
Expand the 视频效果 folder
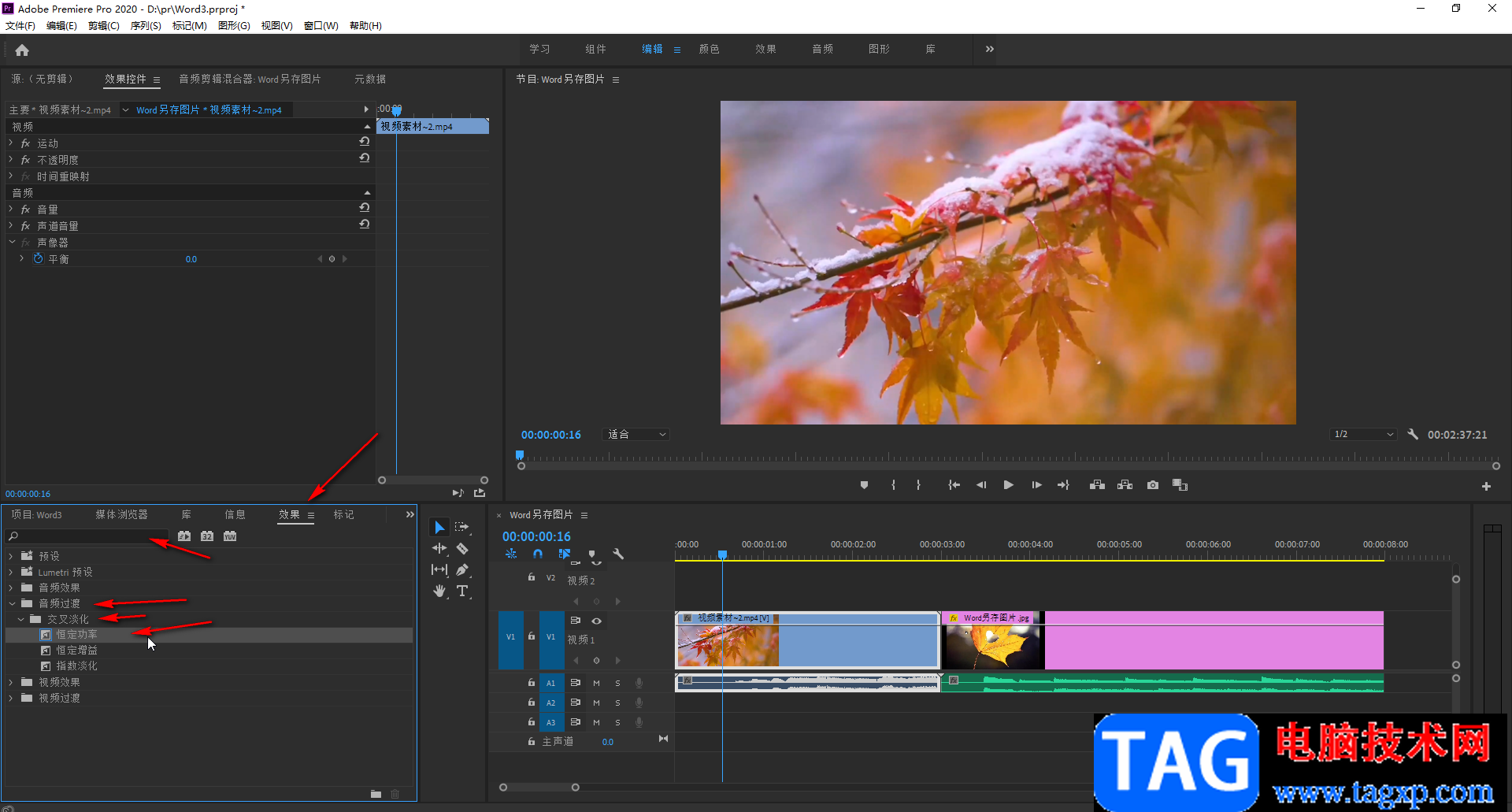click(11, 682)
